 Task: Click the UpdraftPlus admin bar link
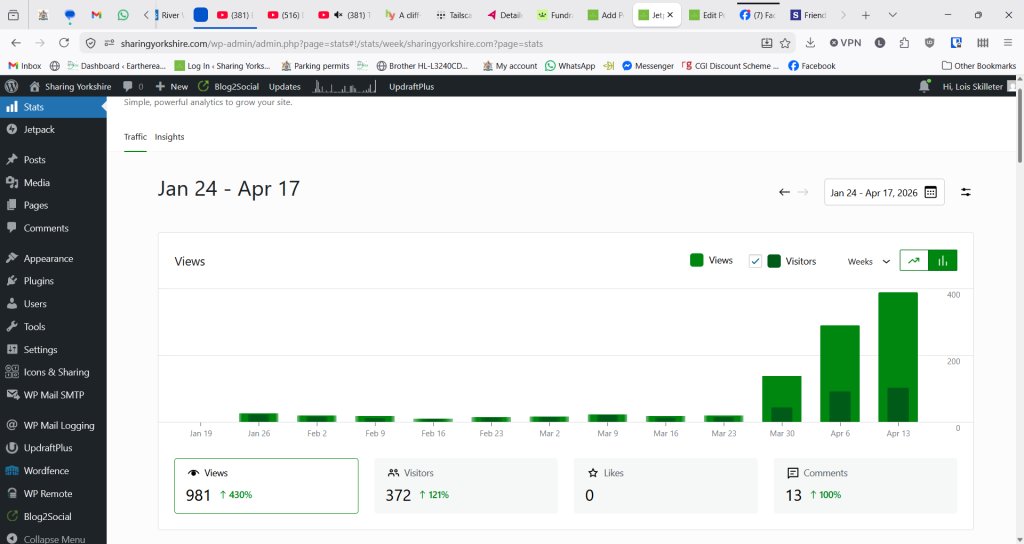tap(411, 87)
